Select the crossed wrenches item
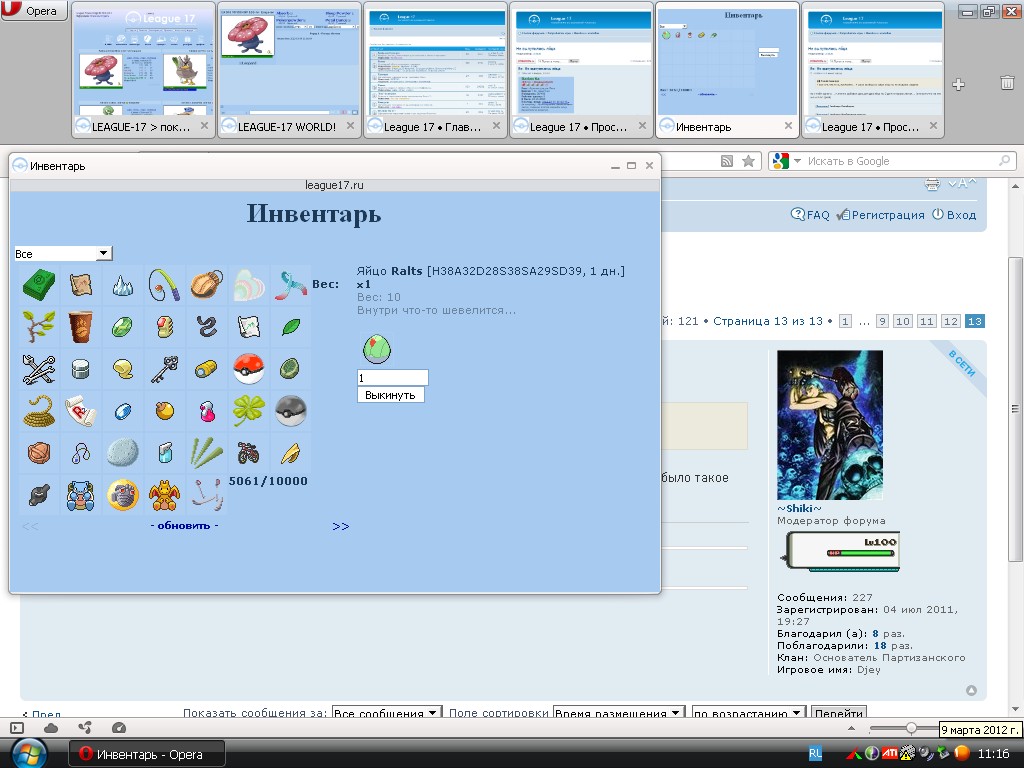 coord(39,369)
